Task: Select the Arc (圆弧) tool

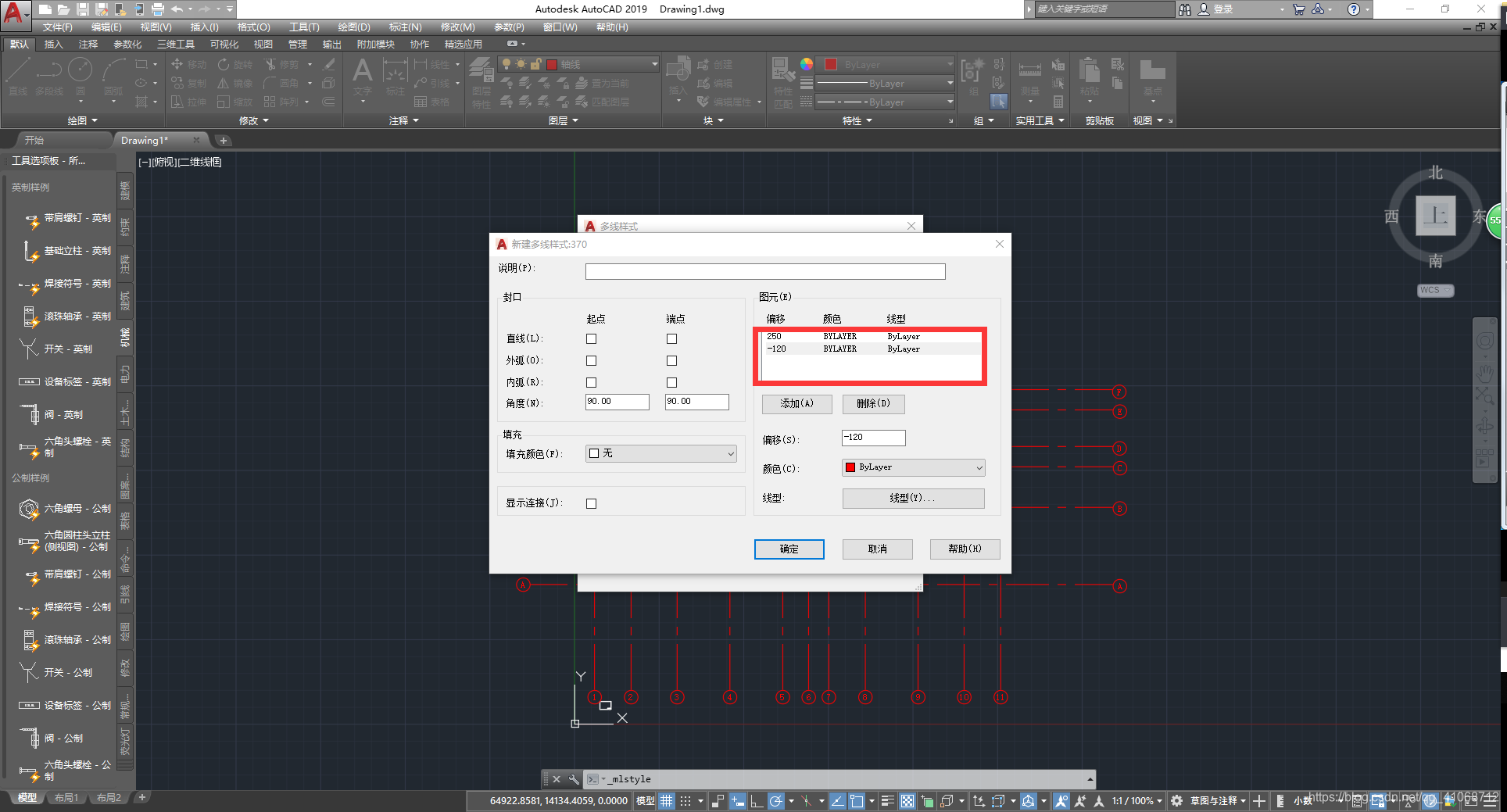Action: tap(114, 75)
